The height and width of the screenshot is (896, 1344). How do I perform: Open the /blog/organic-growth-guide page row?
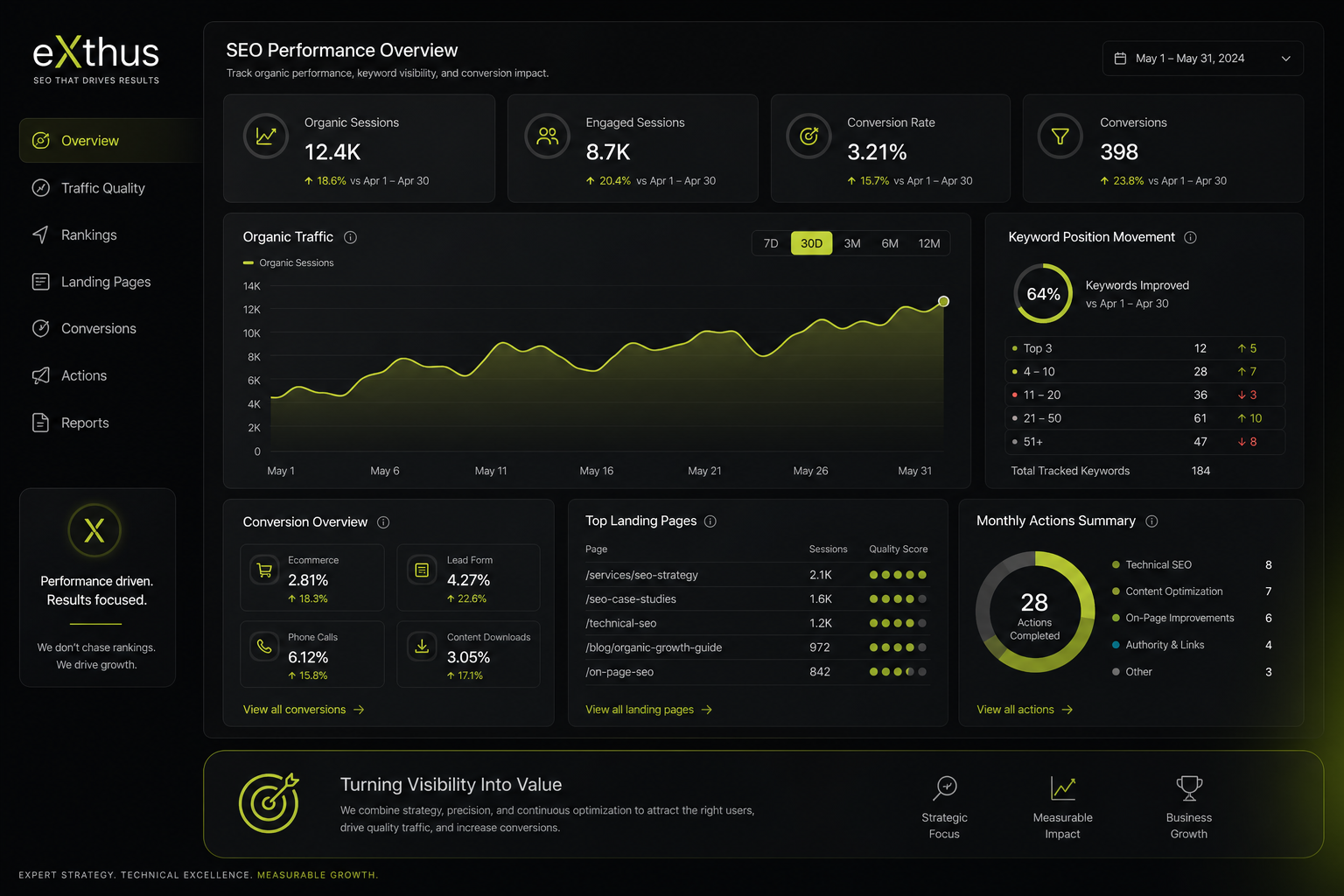[x=758, y=647]
